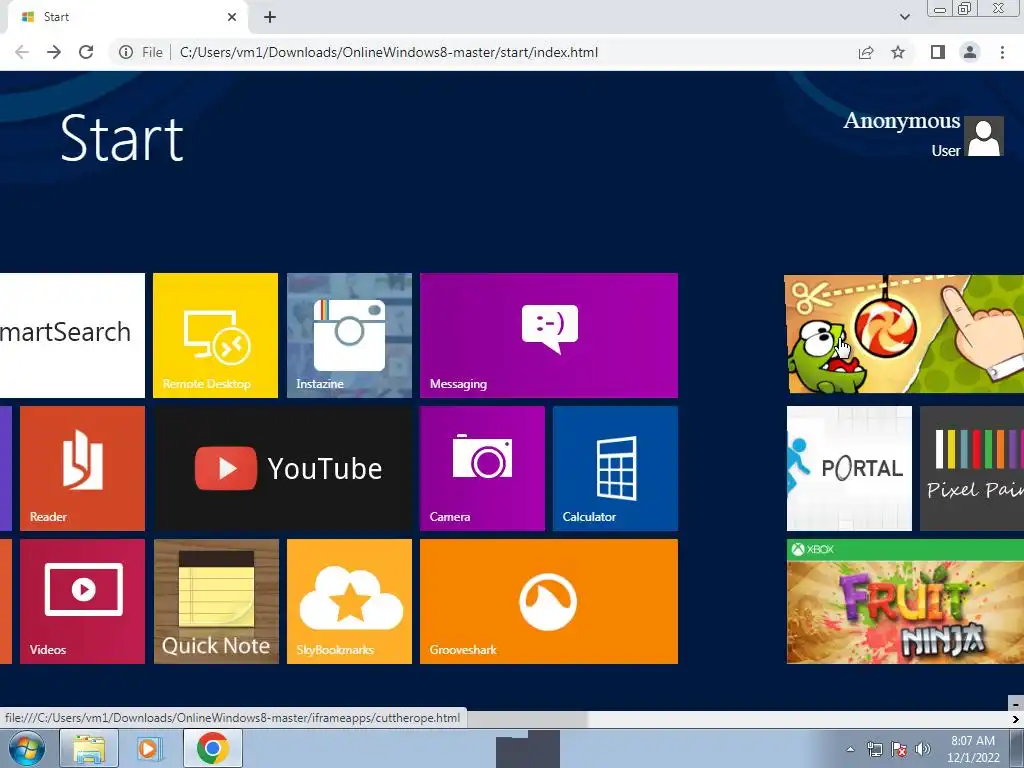Open Action Center flag icon
The width and height of the screenshot is (1024, 768).
pos(899,749)
